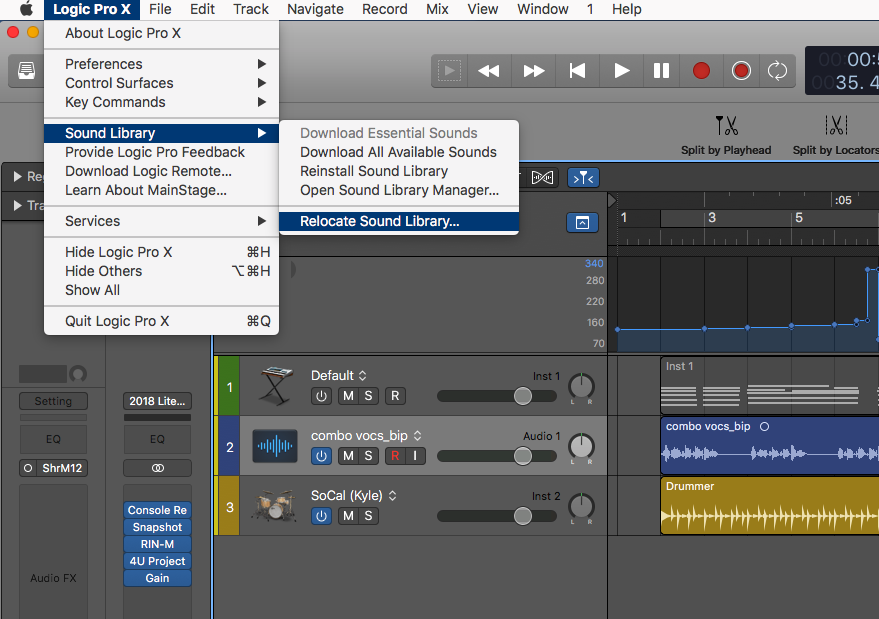Open the Apple menu
The image size is (879, 619).
(x=26, y=9)
